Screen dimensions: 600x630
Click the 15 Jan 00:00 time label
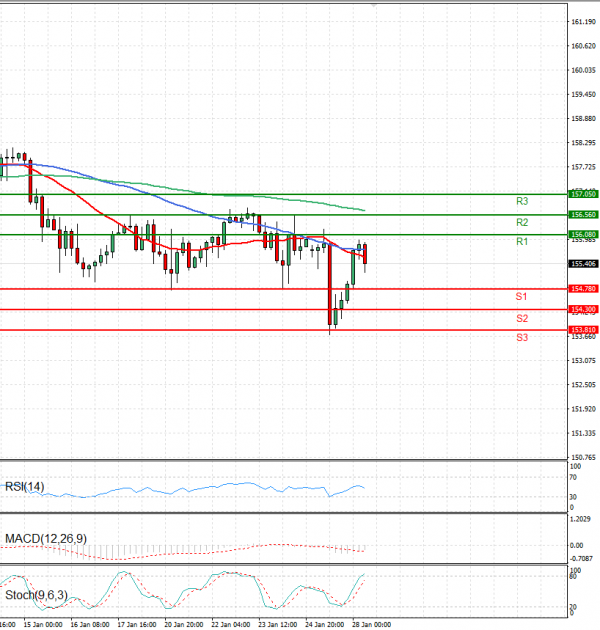point(43,624)
